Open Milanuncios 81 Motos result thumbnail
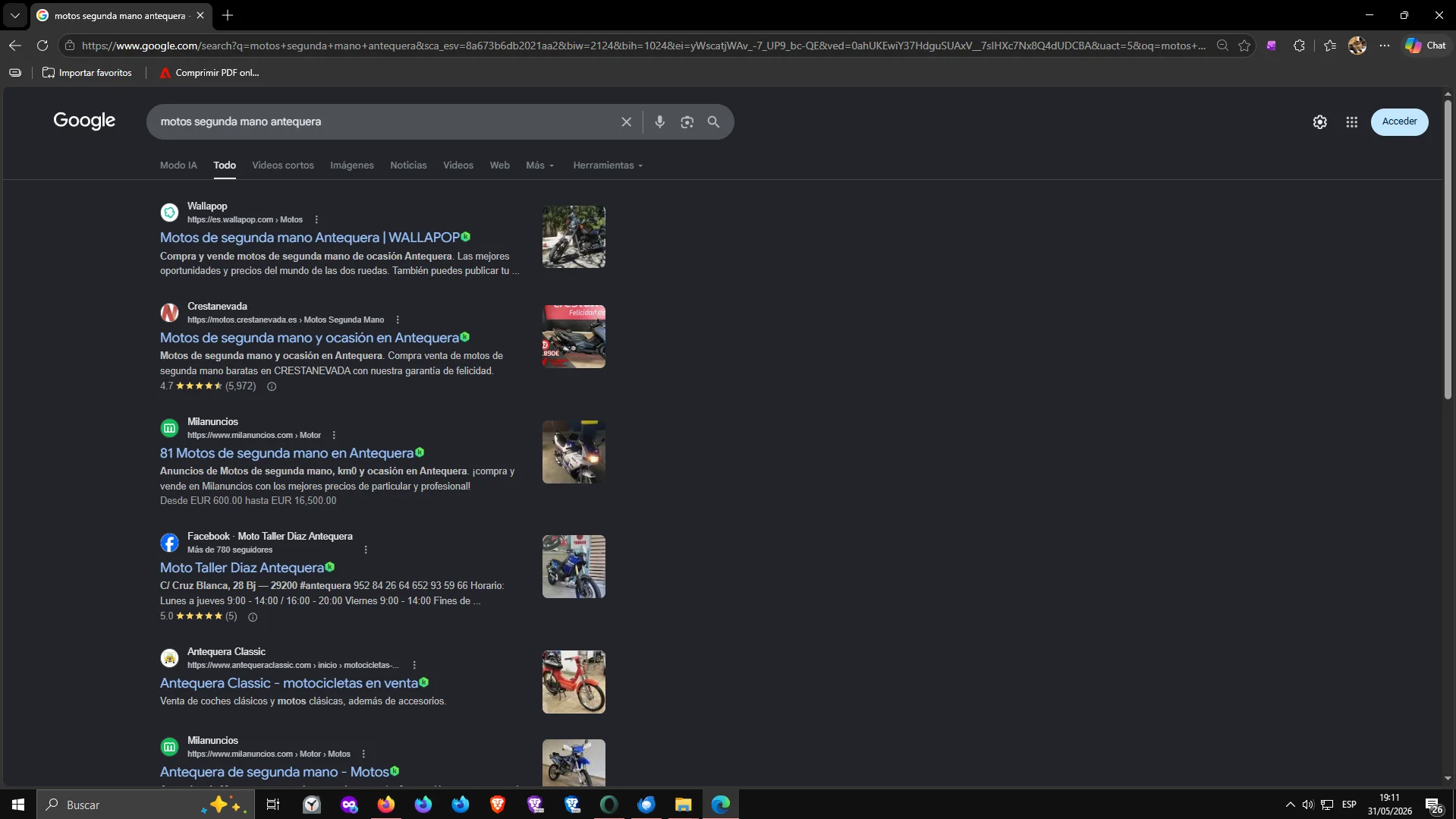 [574, 452]
